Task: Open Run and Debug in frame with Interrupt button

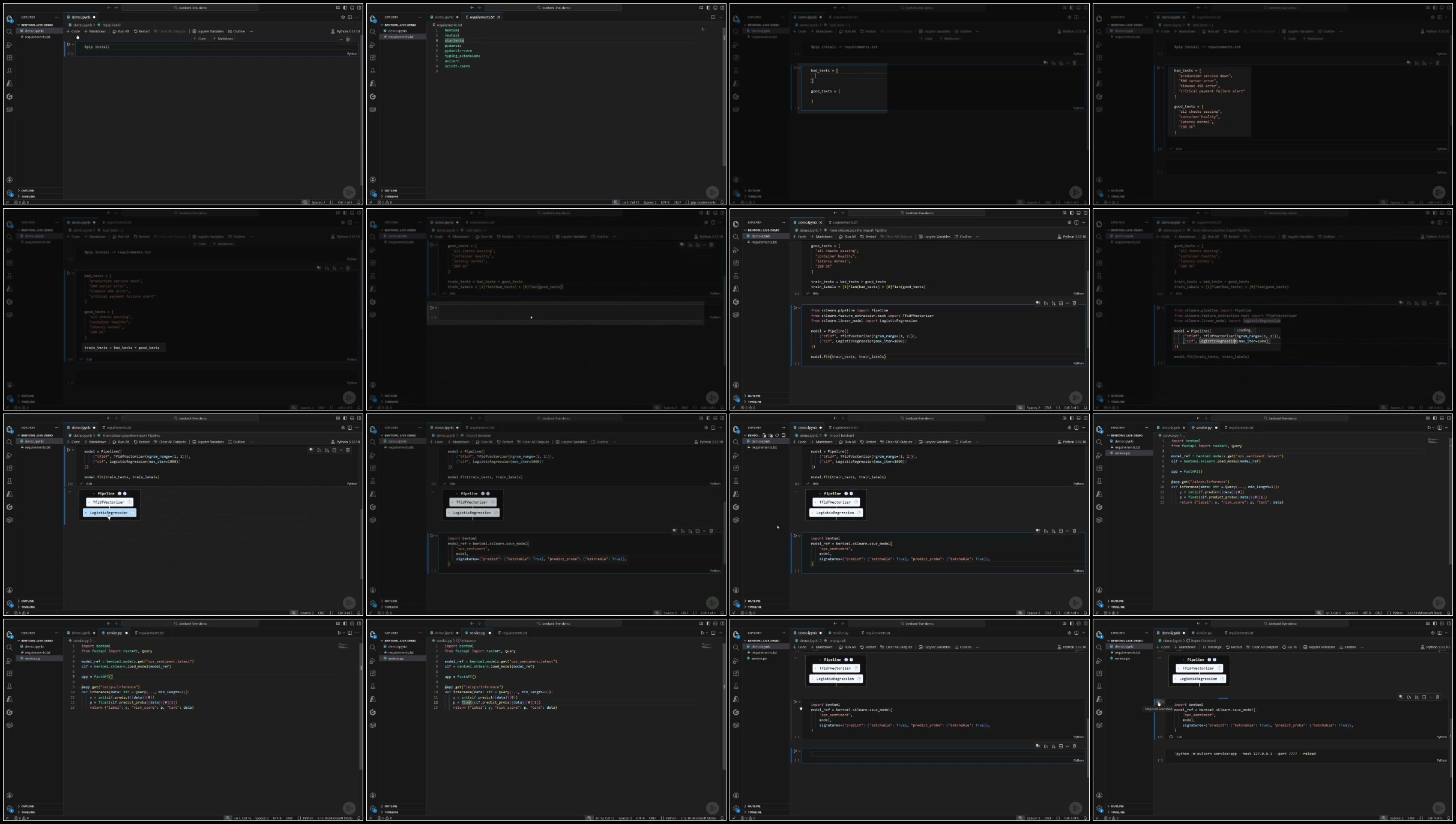Action: click(x=1099, y=661)
